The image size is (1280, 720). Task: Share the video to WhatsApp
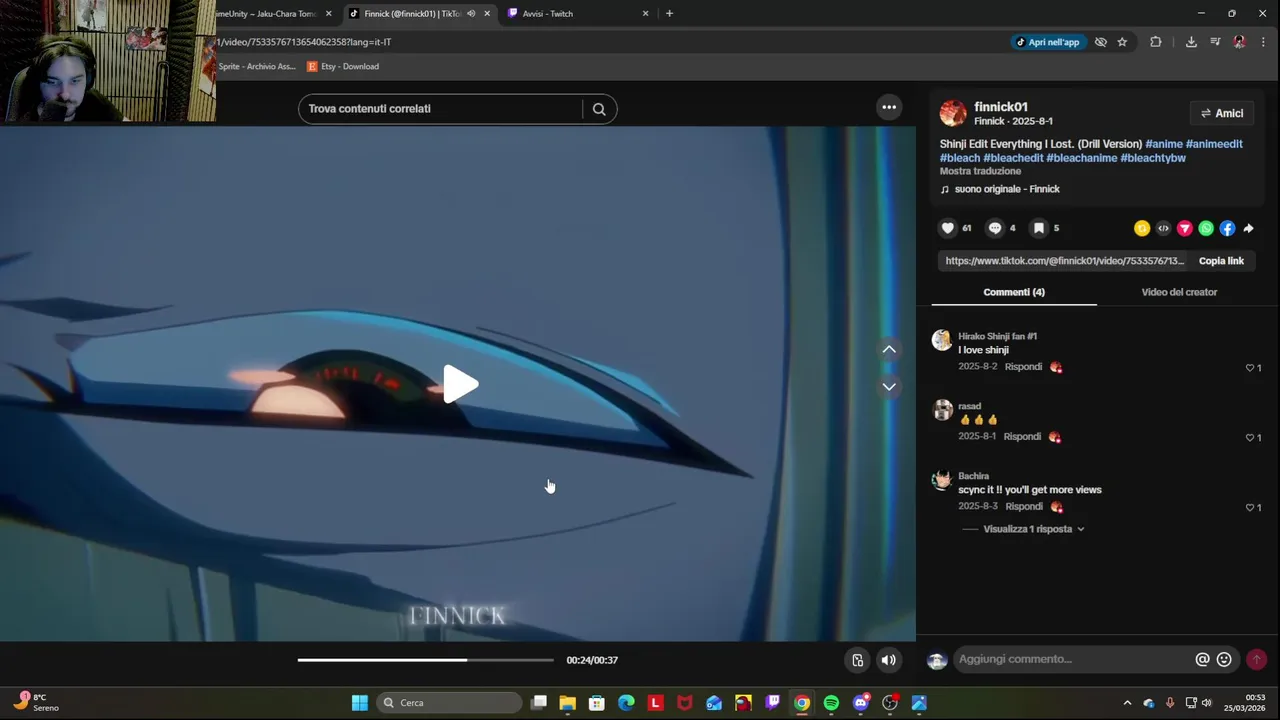click(1206, 228)
